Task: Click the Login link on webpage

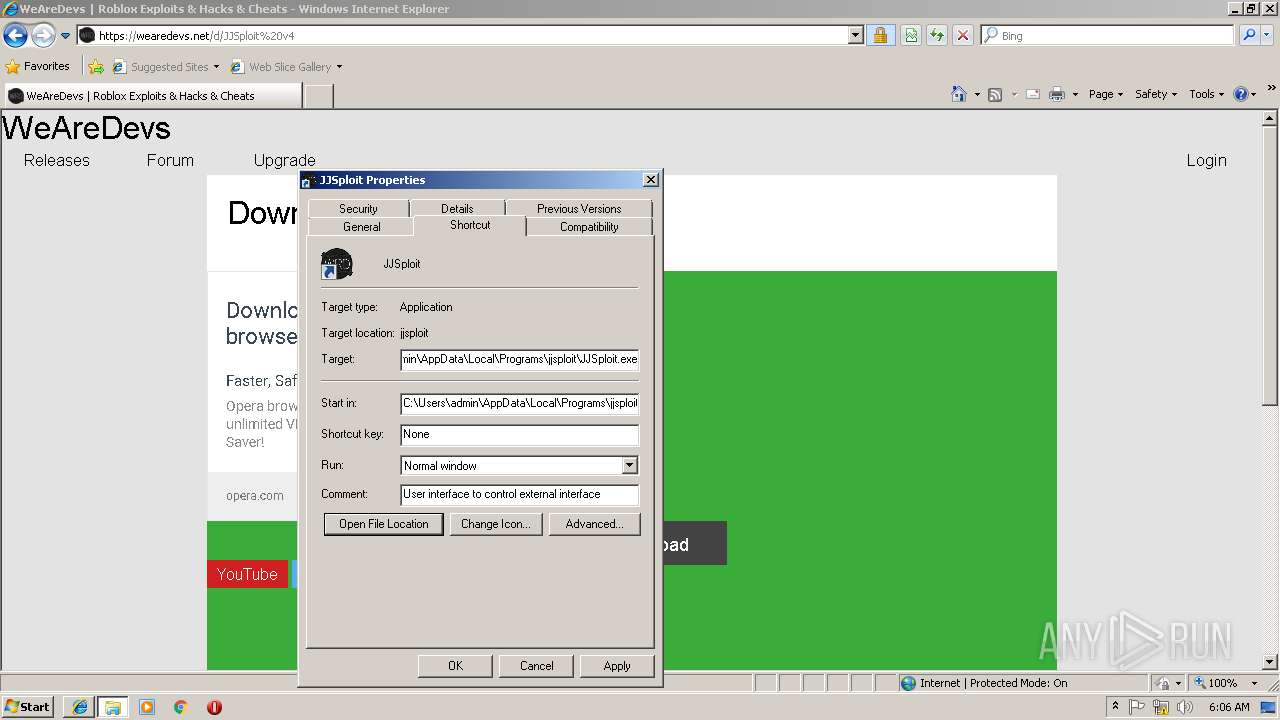Action: coord(1206,160)
